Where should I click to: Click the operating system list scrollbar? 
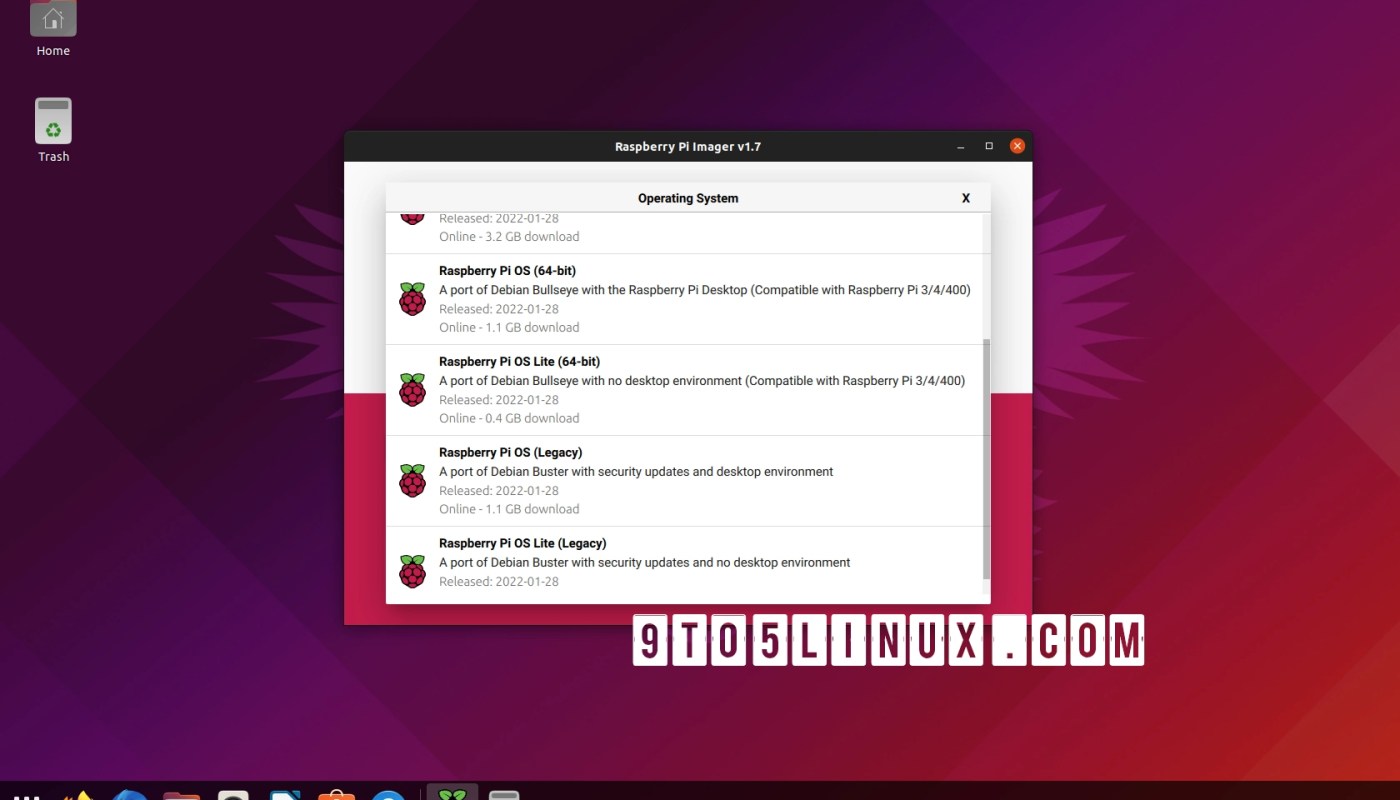pos(986,458)
